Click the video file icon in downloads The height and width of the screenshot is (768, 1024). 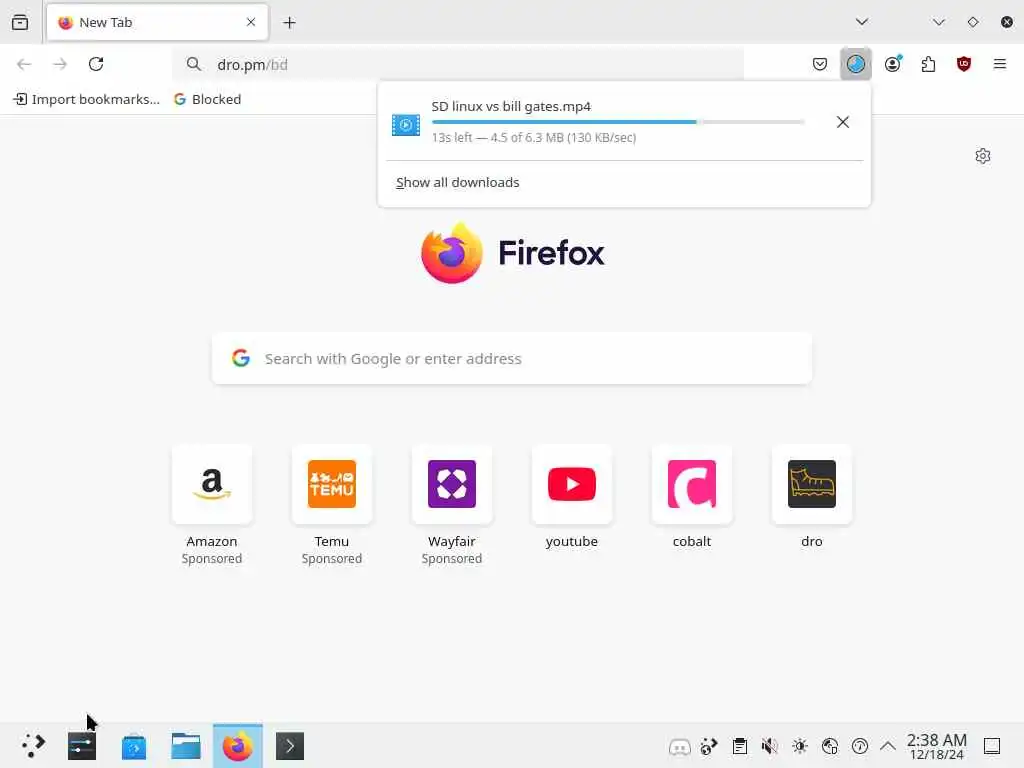406,125
